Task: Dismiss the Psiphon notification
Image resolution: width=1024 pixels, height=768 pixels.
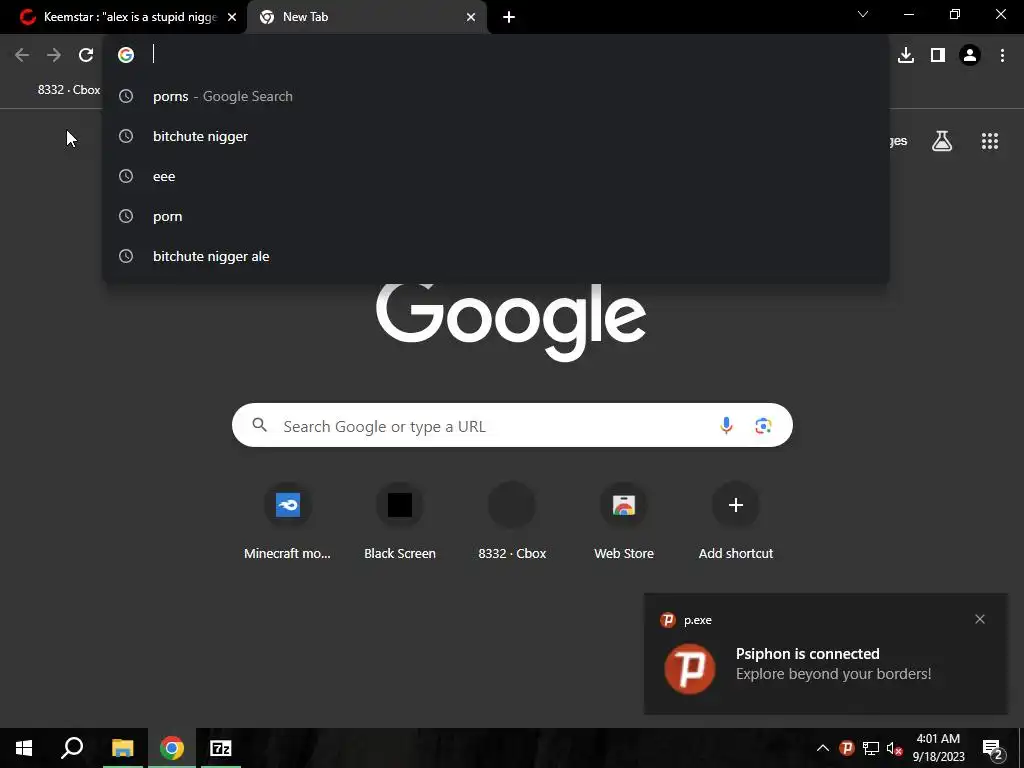Action: pyautogui.click(x=980, y=619)
